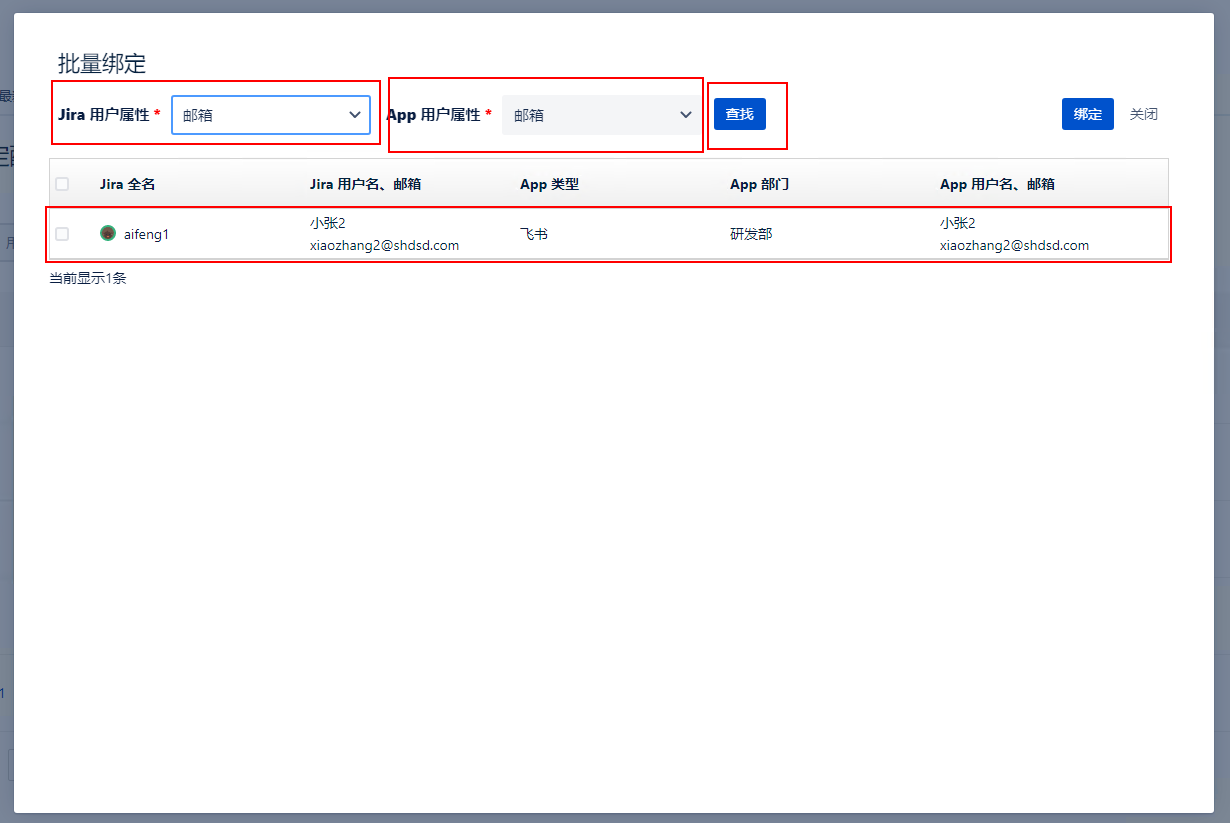Click the Jira 全名 column header
Screen dimensions: 1230x823
127,184
